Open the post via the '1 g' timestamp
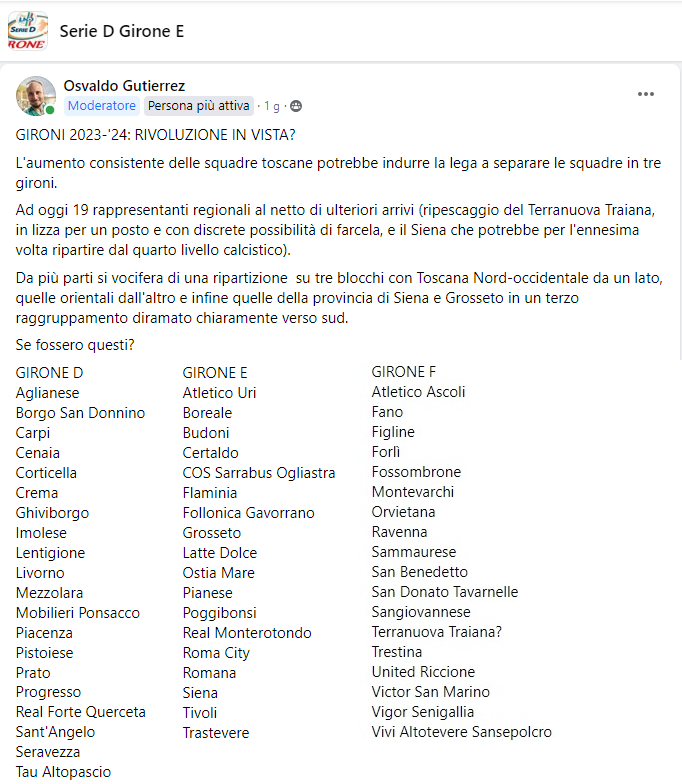682x784 pixels. coord(271,106)
